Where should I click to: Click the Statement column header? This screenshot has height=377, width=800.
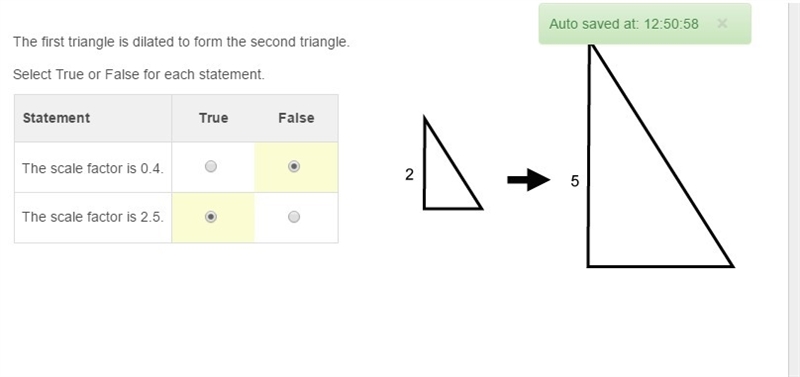tap(56, 118)
